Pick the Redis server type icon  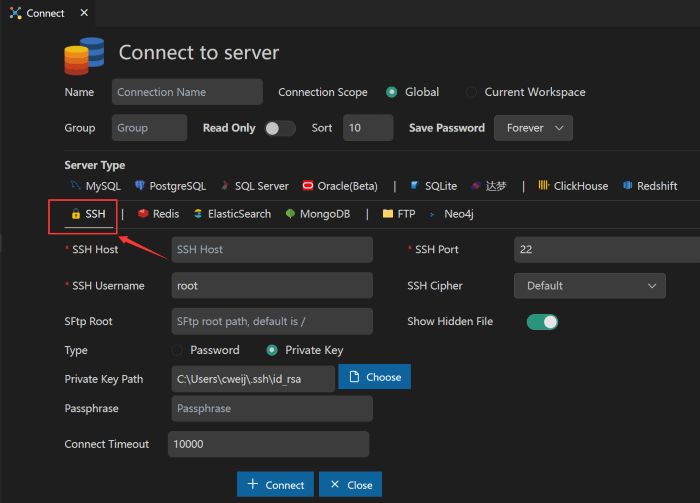[x=143, y=214]
